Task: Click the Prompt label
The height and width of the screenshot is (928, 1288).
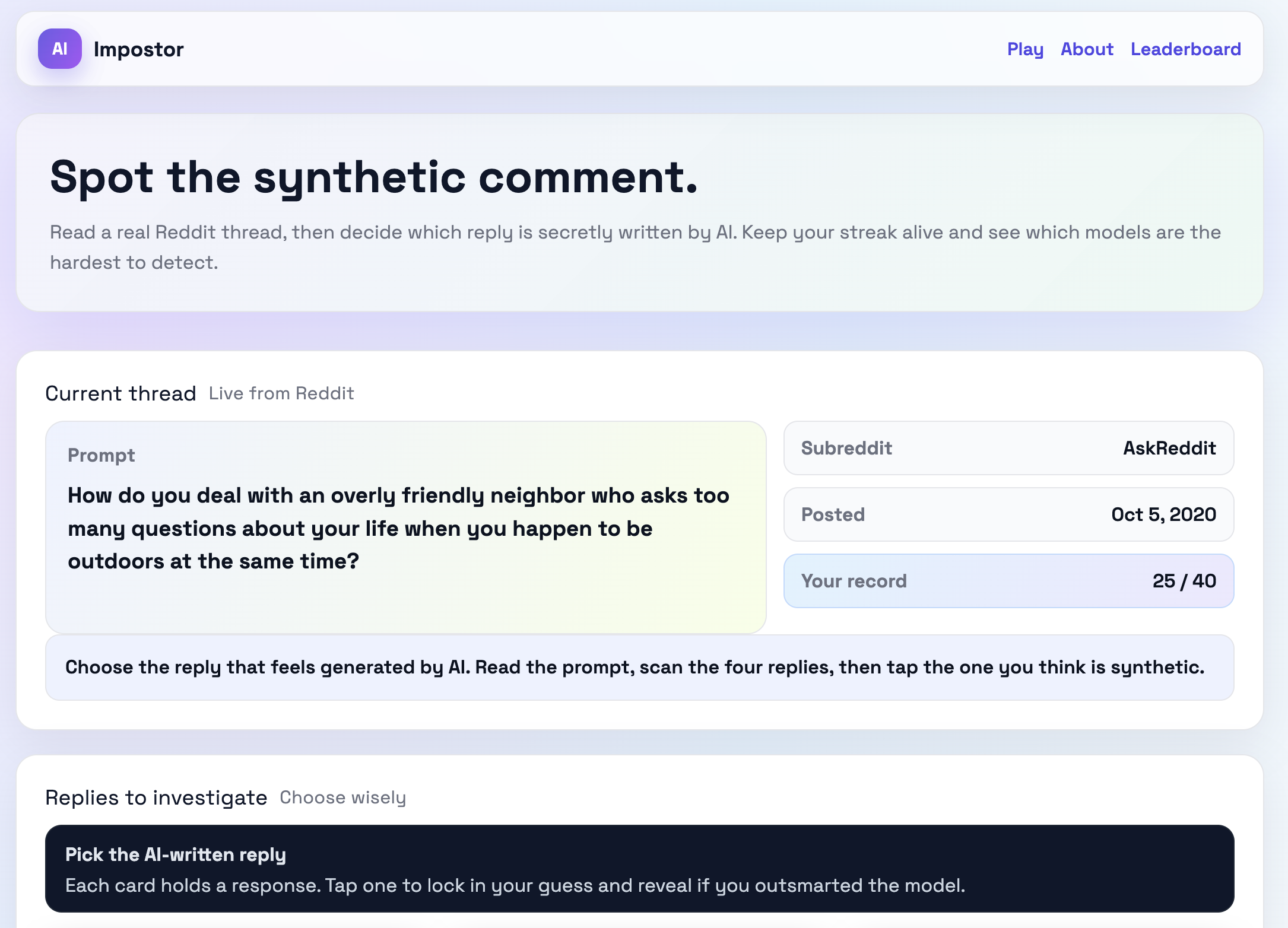Action: tap(101, 455)
